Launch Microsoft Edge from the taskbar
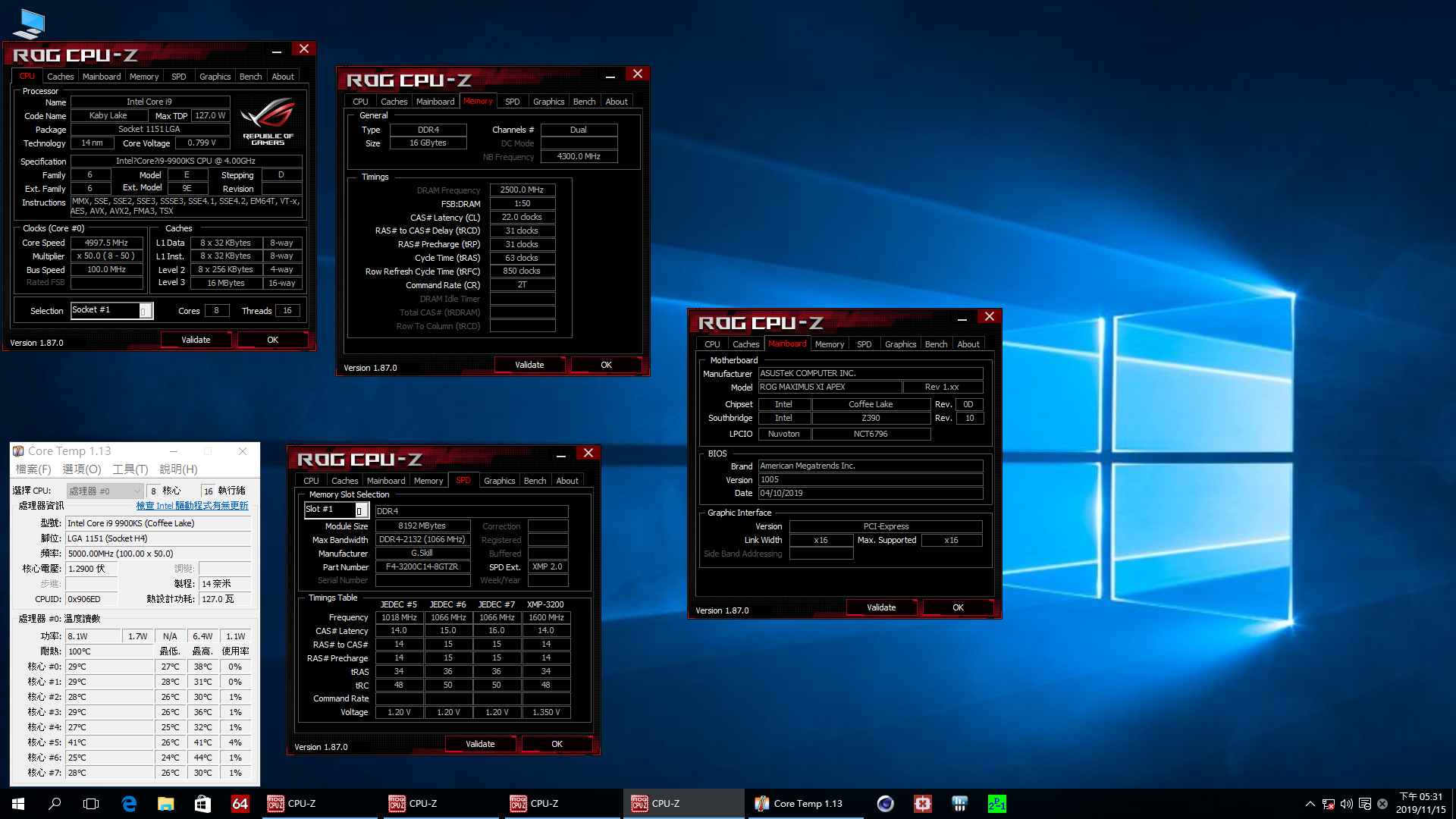The height and width of the screenshot is (819, 1456). coord(129,804)
